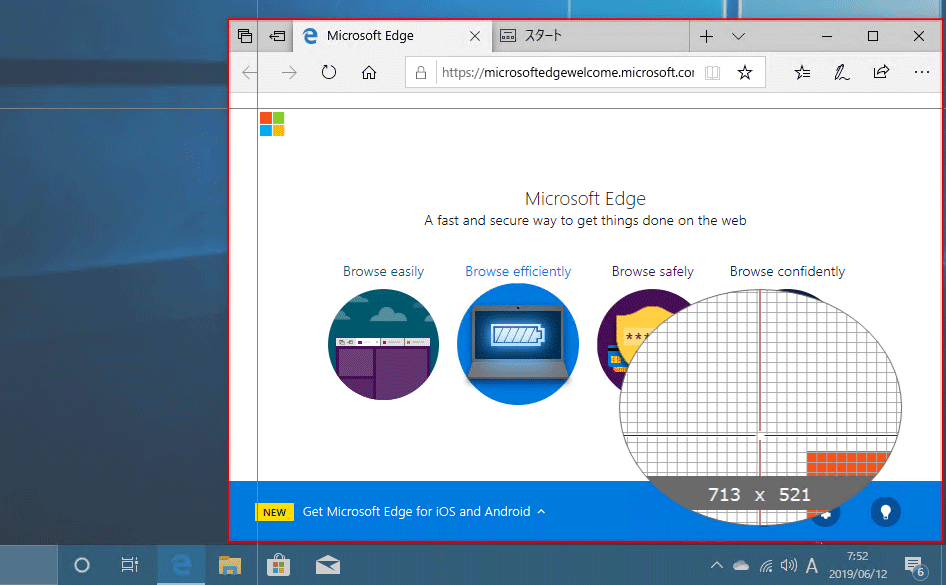Screen dimensions: 946x585
Task: Go to the Home page icon
Action: coord(369,73)
